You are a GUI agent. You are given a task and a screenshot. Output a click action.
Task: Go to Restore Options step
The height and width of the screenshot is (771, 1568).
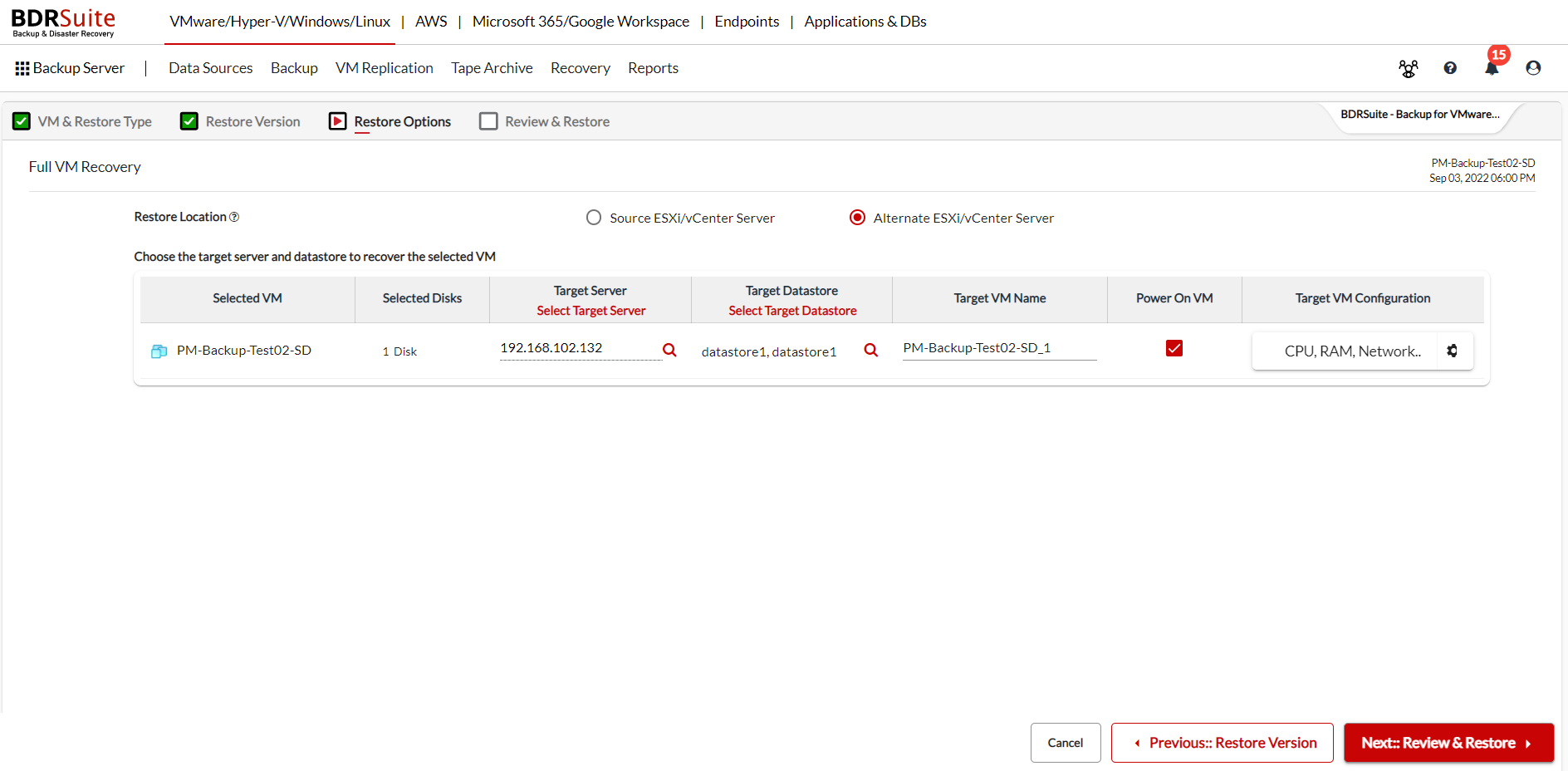point(403,121)
